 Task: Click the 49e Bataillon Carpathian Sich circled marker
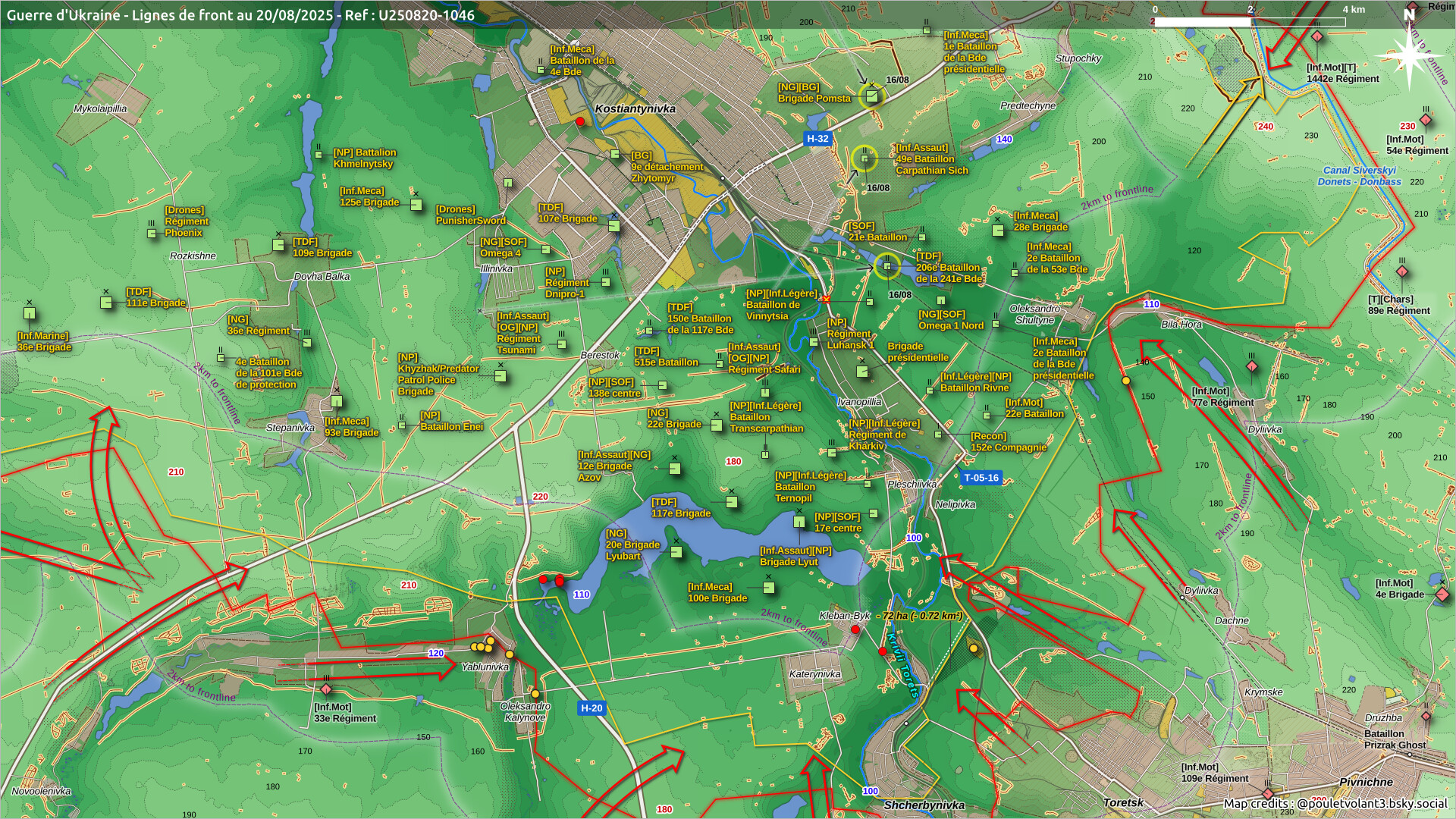tap(864, 158)
